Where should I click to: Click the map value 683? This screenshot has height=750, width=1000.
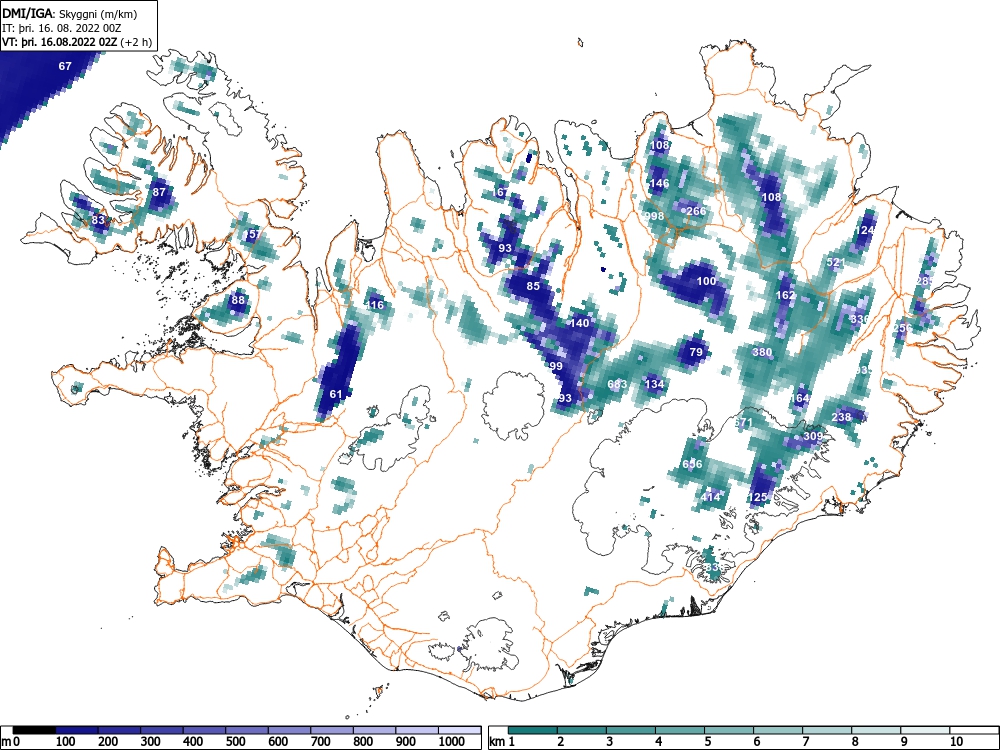pos(617,384)
